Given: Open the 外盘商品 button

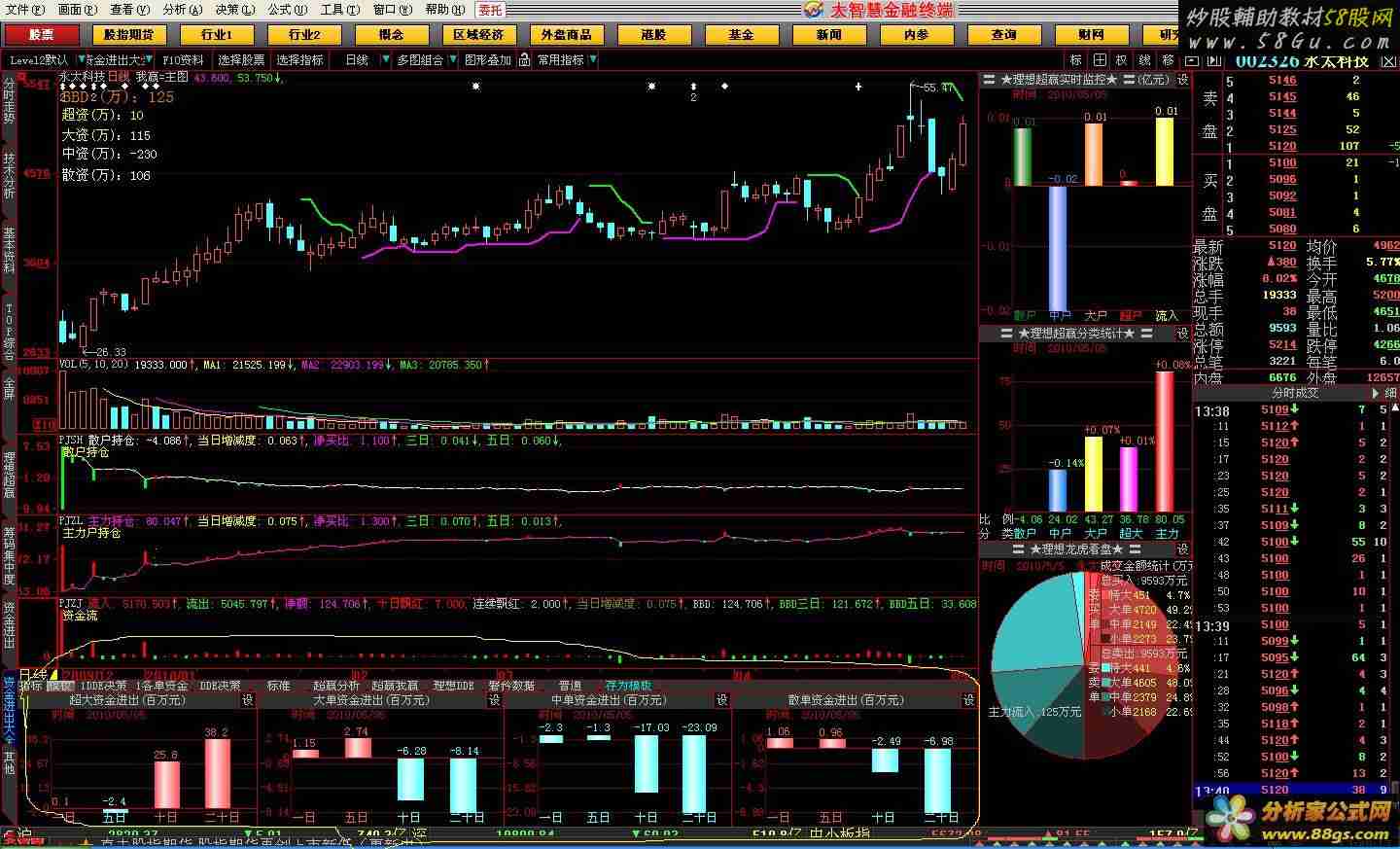Looking at the screenshot, I should (567, 34).
